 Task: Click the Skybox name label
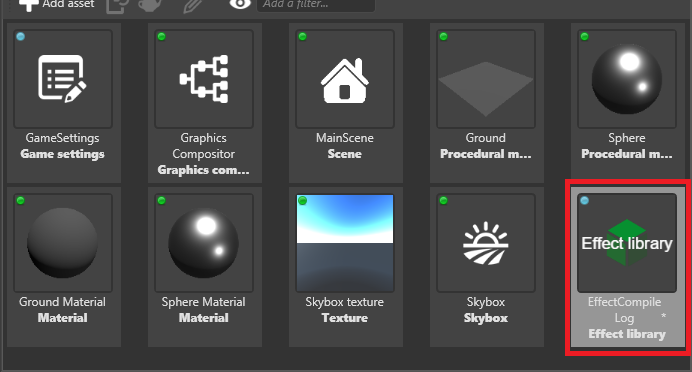click(x=486, y=302)
